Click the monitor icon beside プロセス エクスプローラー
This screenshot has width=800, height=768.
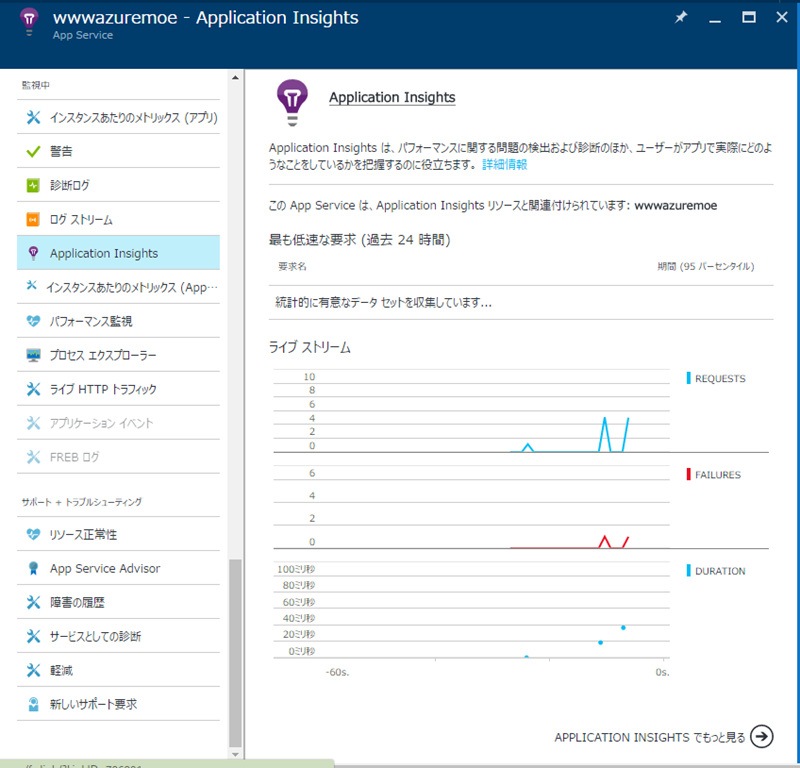click(x=33, y=355)
